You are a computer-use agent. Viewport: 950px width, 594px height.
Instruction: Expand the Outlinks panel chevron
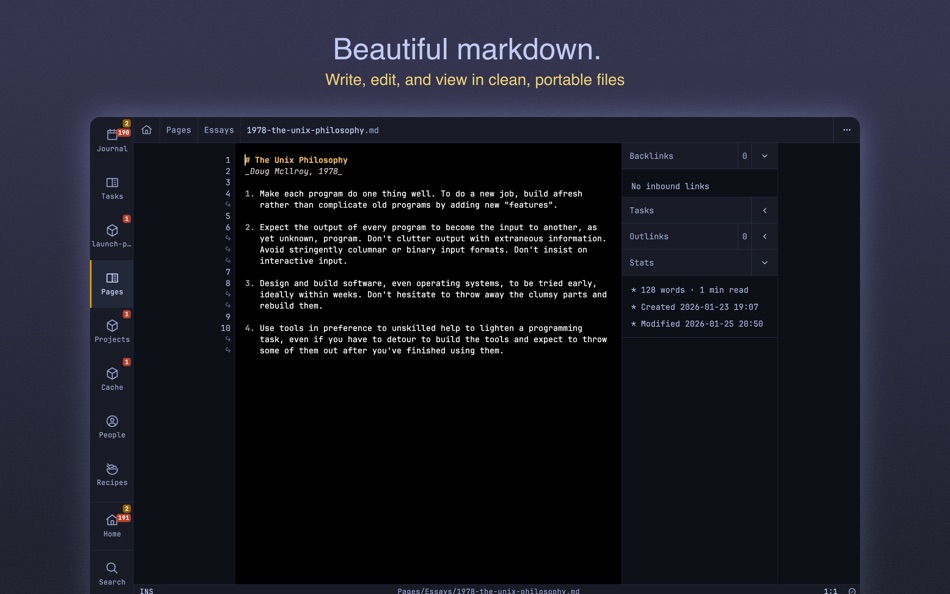point(765,236)
